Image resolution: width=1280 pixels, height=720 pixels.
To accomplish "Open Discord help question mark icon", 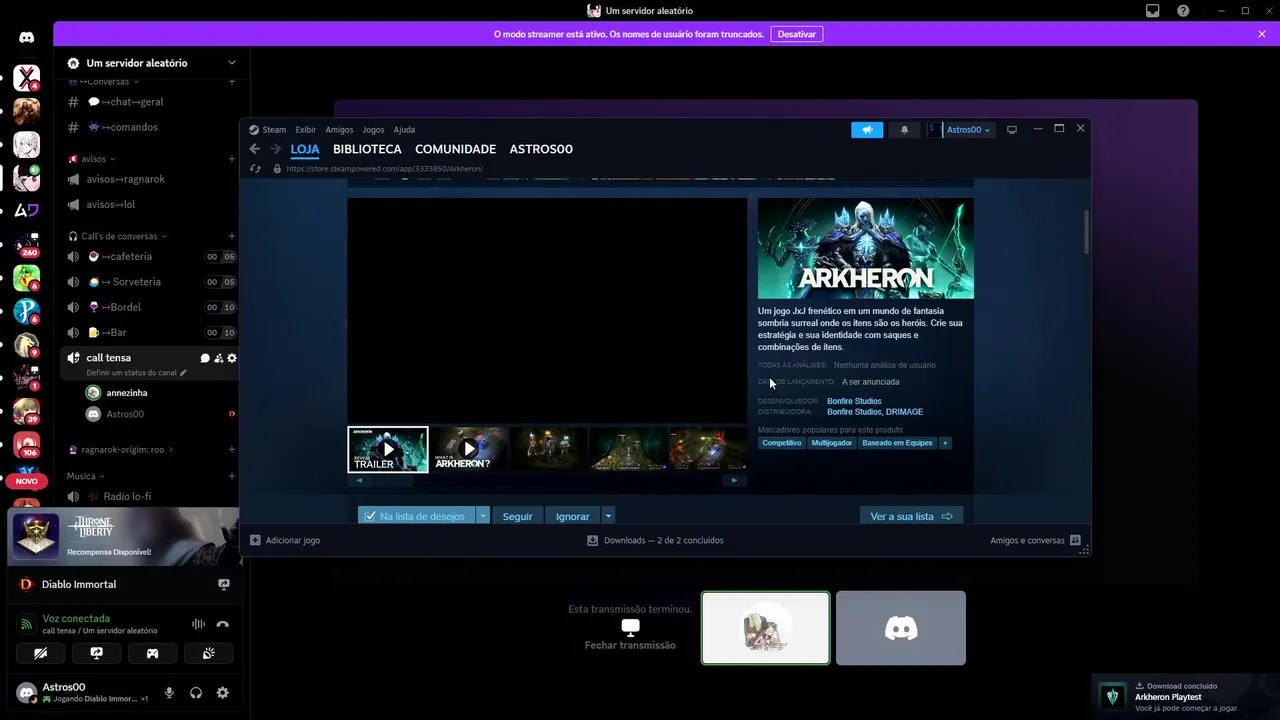I will coord(1183,11).
